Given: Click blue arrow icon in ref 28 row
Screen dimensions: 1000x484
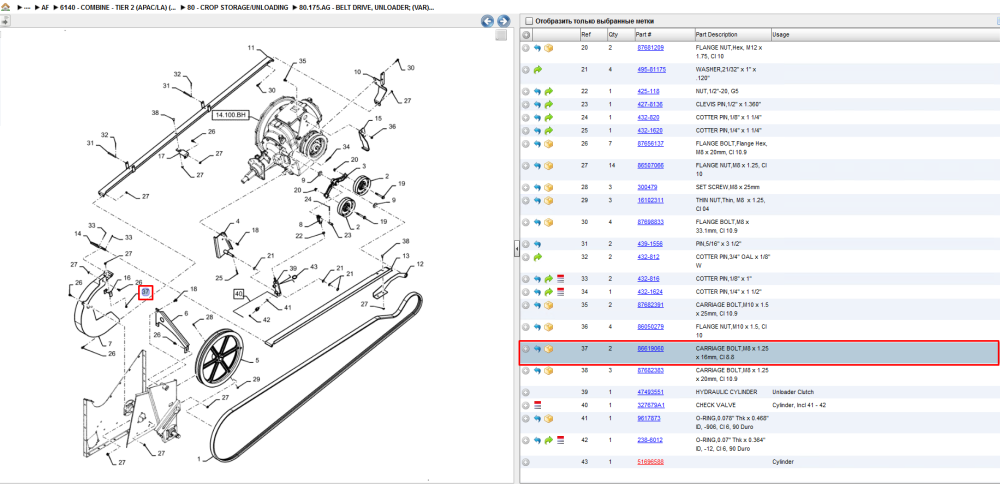Looking at the screenshot, I should [x=538, y=187].
